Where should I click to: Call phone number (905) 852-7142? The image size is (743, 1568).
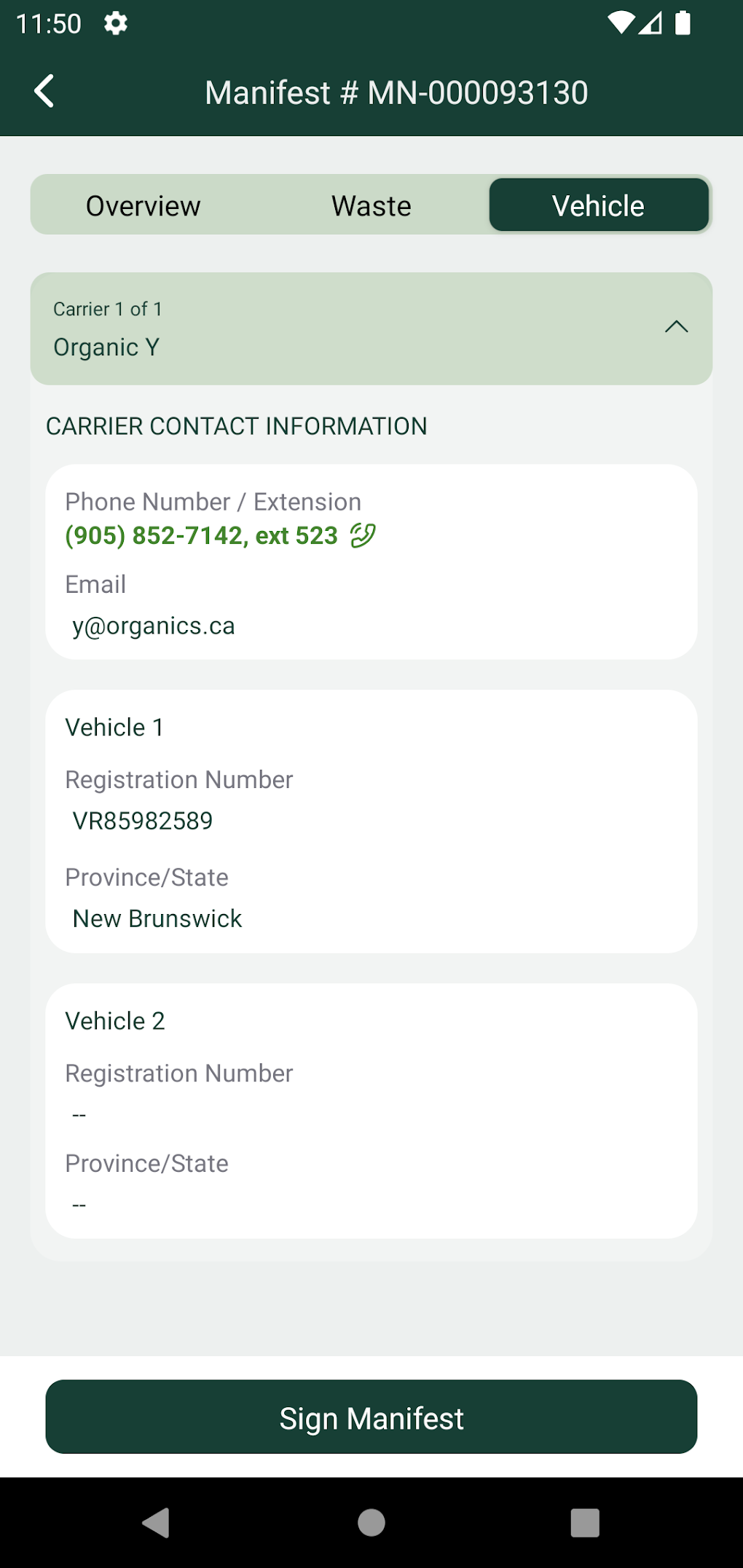coord(201,536)
